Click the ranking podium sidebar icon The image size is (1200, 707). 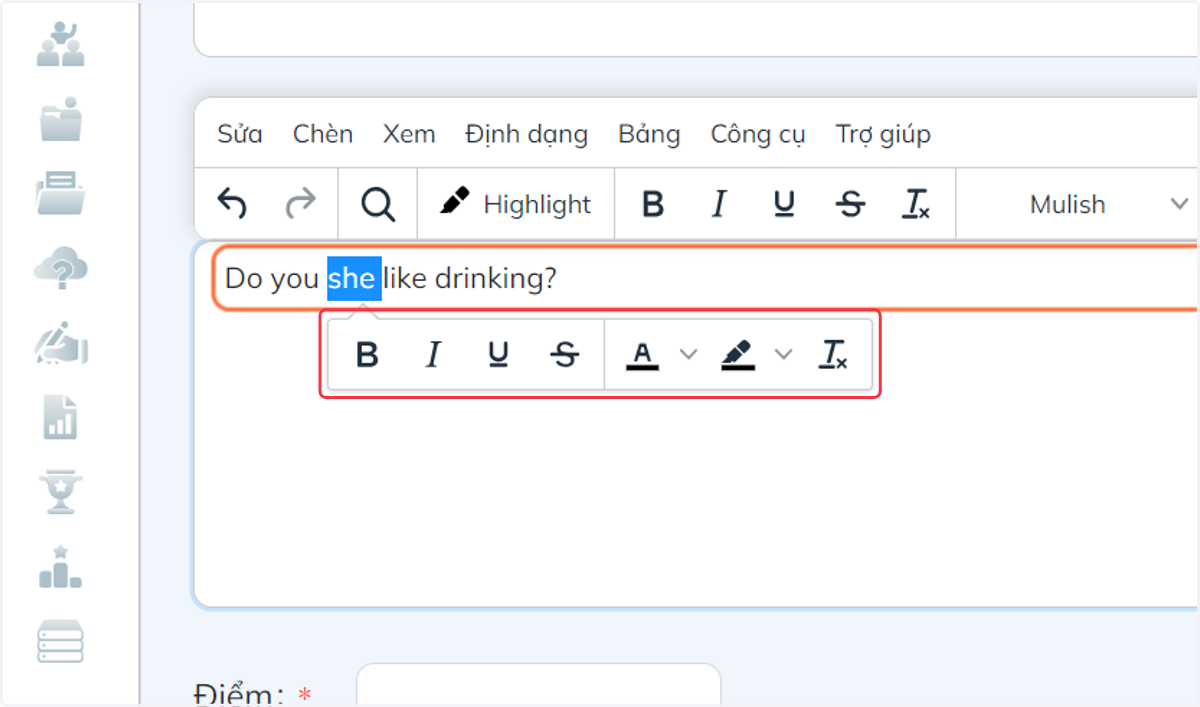(60, 566)
